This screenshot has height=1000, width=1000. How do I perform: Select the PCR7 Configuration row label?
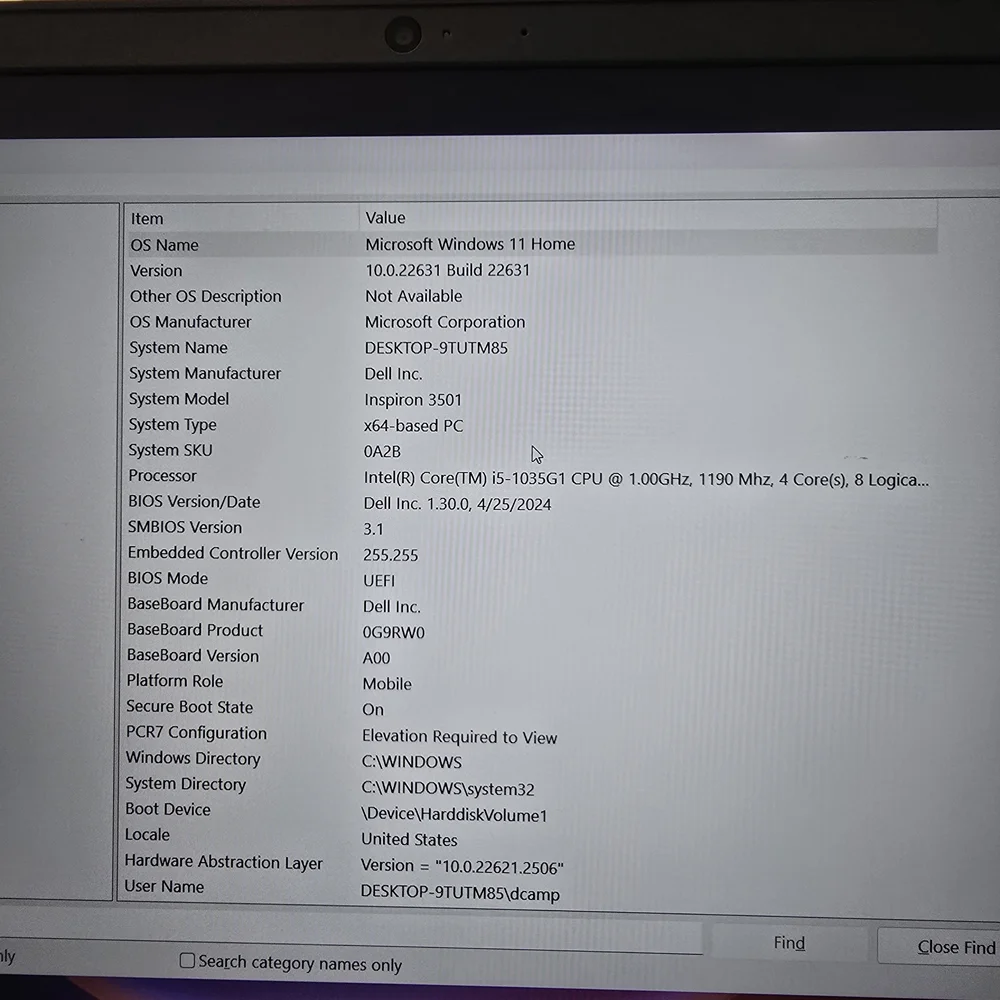tap(196, 732)
